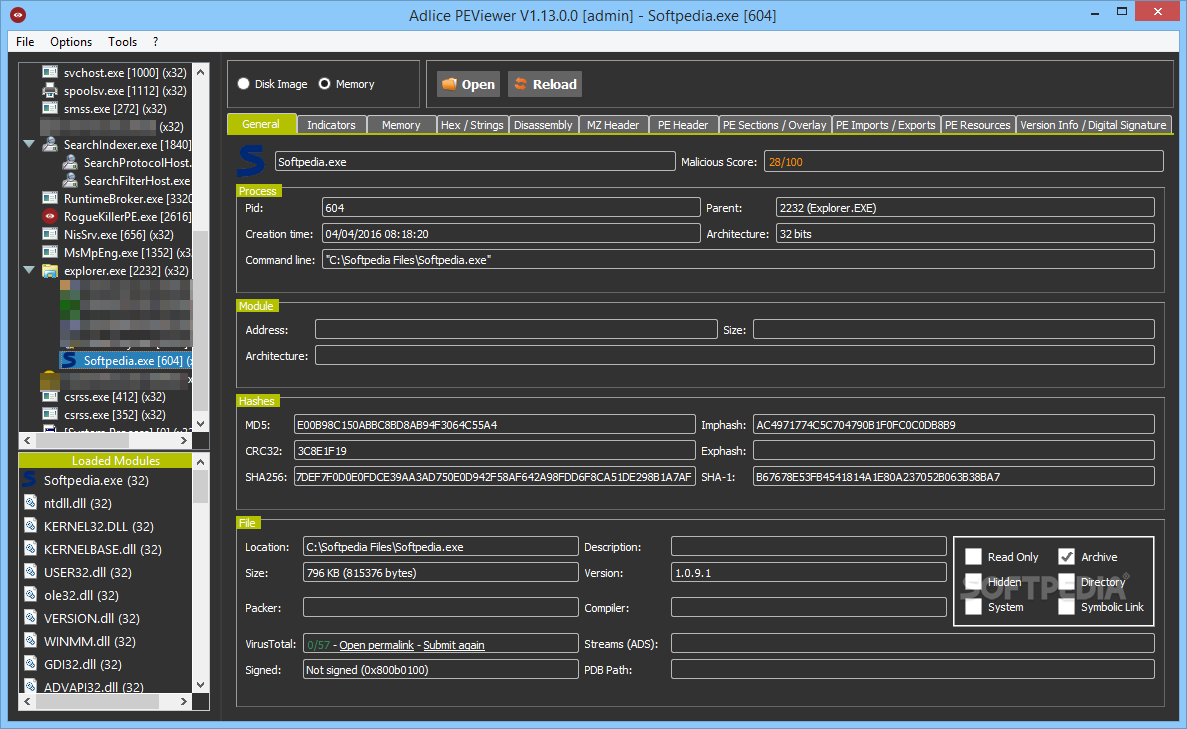Switch to the Hex / Strings tab
Screen dimensions: 1187x729
(x=472, y=125)
